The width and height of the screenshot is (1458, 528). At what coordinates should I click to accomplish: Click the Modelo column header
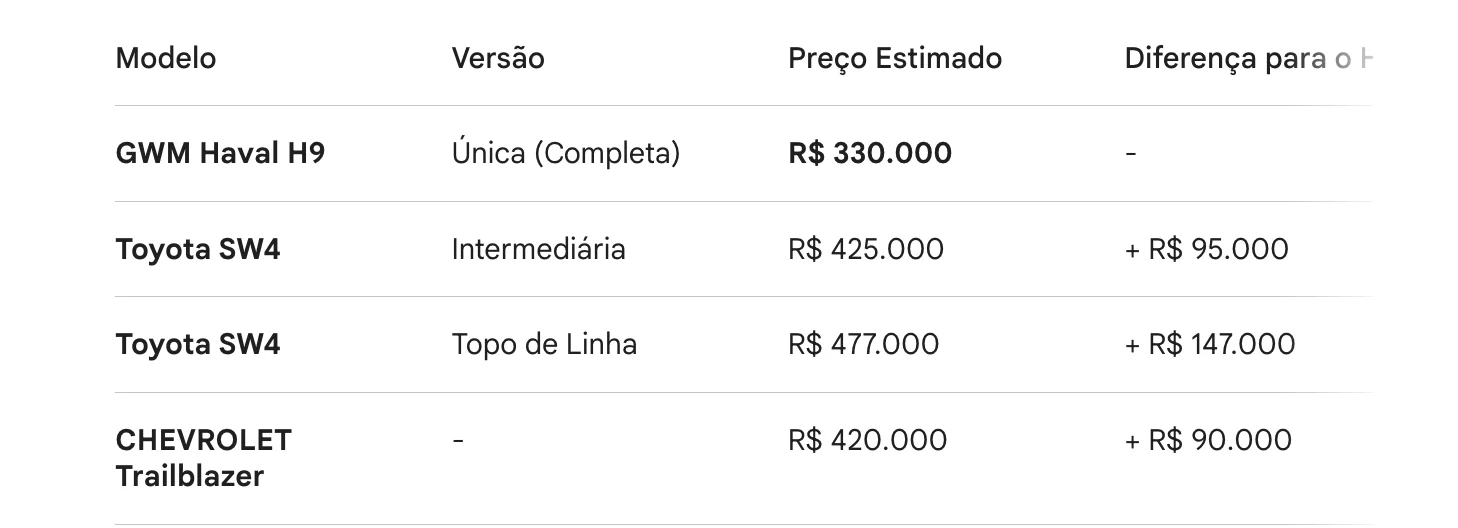point(166,58)
